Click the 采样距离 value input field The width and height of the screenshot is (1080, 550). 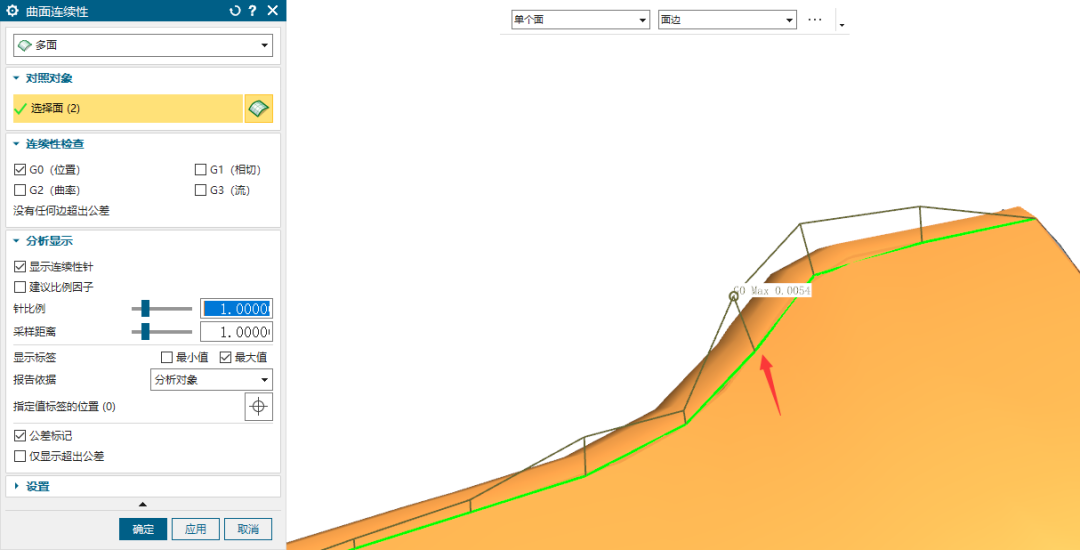tap(236, 332)
